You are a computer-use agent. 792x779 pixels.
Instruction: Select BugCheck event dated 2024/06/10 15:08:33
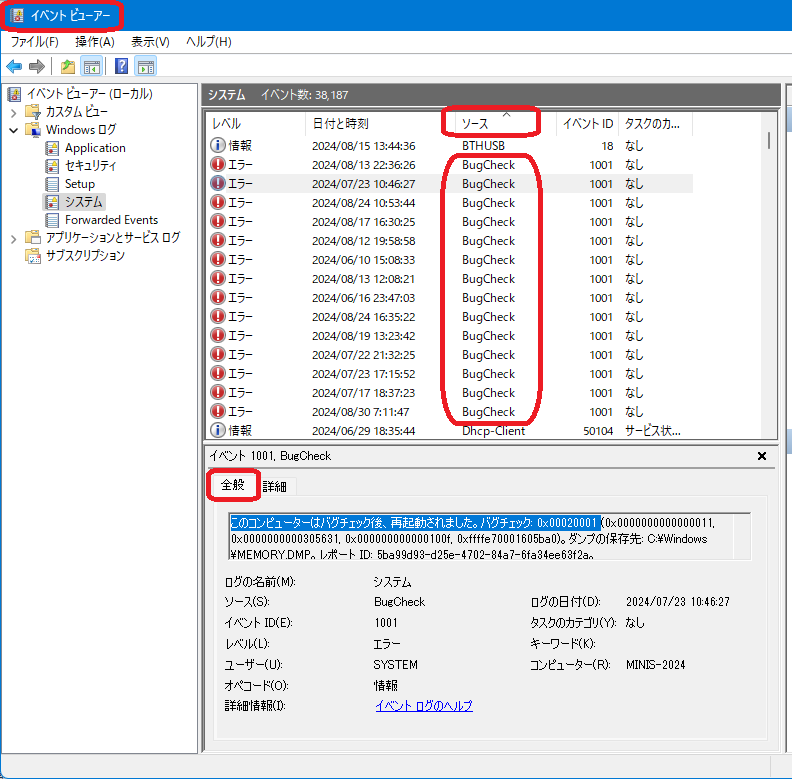click(450, 260)
